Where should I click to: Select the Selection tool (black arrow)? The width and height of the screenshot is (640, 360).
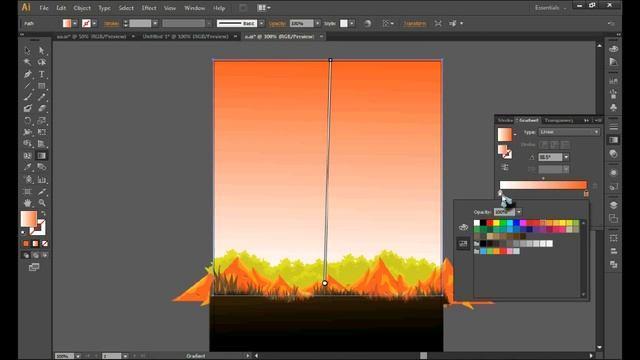[x=27, y=51]
